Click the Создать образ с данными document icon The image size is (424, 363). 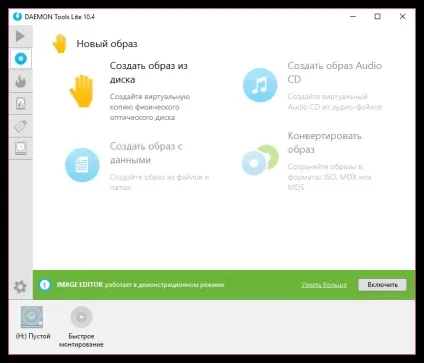coord(82,165)
